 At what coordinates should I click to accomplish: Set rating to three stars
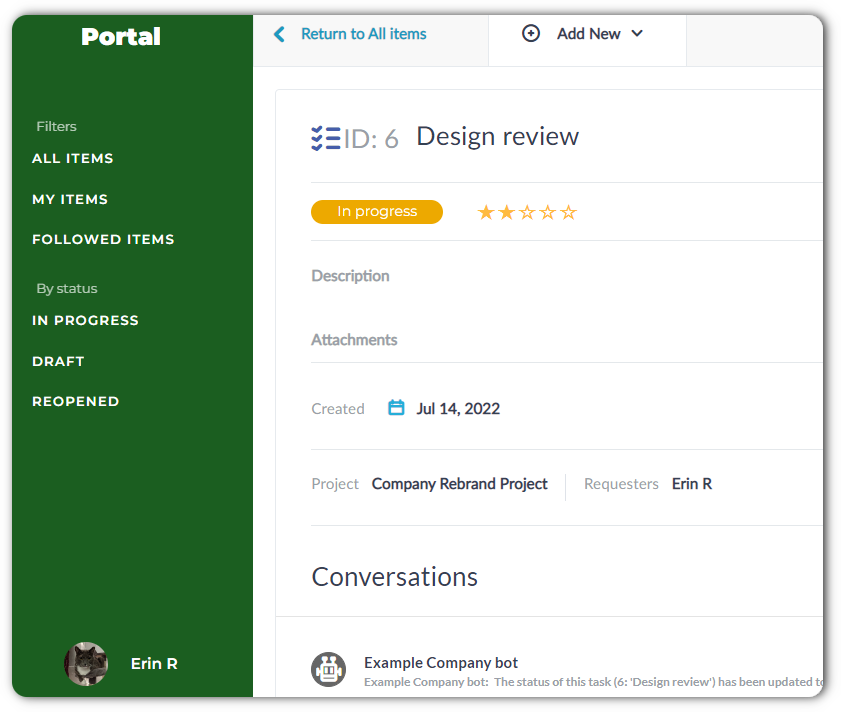click(x=527, y=212)
